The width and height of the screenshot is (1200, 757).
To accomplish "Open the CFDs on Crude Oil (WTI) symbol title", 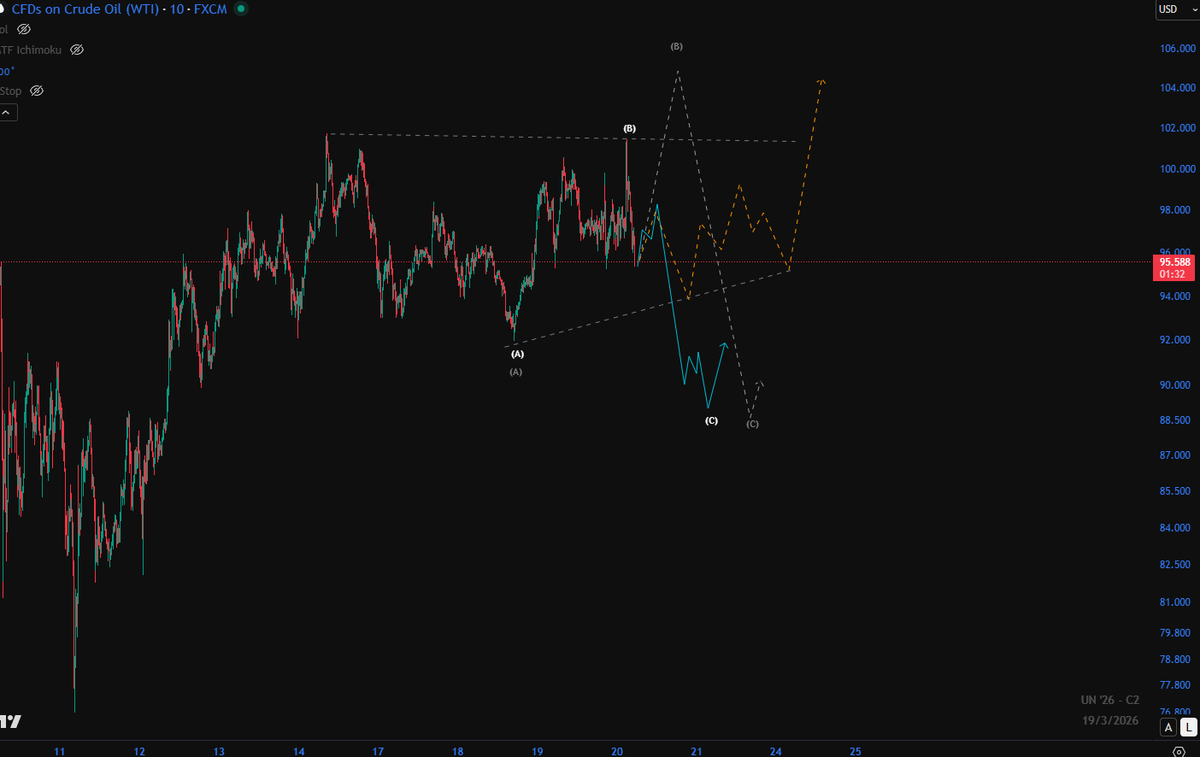I will tap(83, 9).
